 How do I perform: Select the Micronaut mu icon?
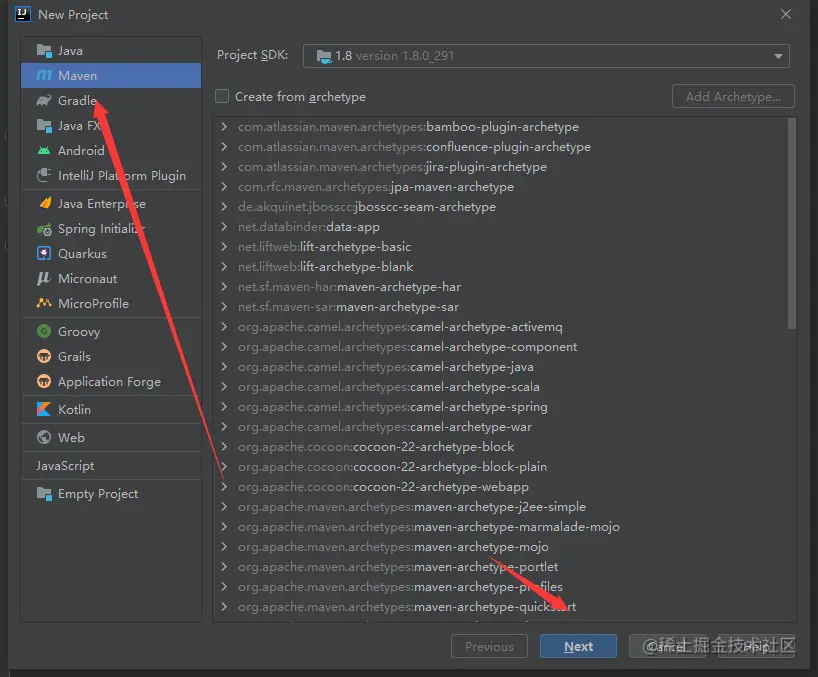pyautogui.click(x=44, y=278)
